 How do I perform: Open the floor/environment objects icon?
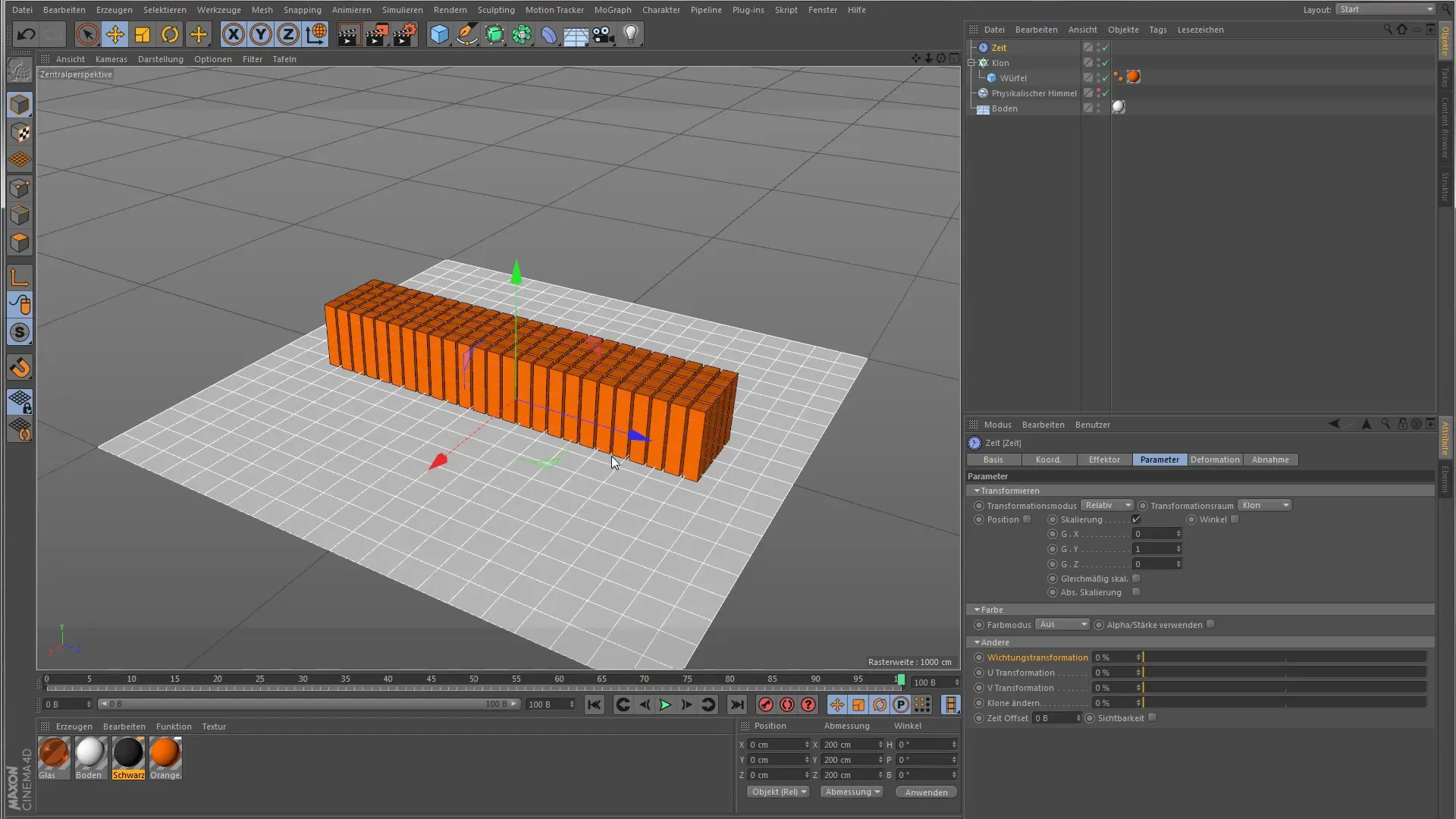[x=576, y=34]
